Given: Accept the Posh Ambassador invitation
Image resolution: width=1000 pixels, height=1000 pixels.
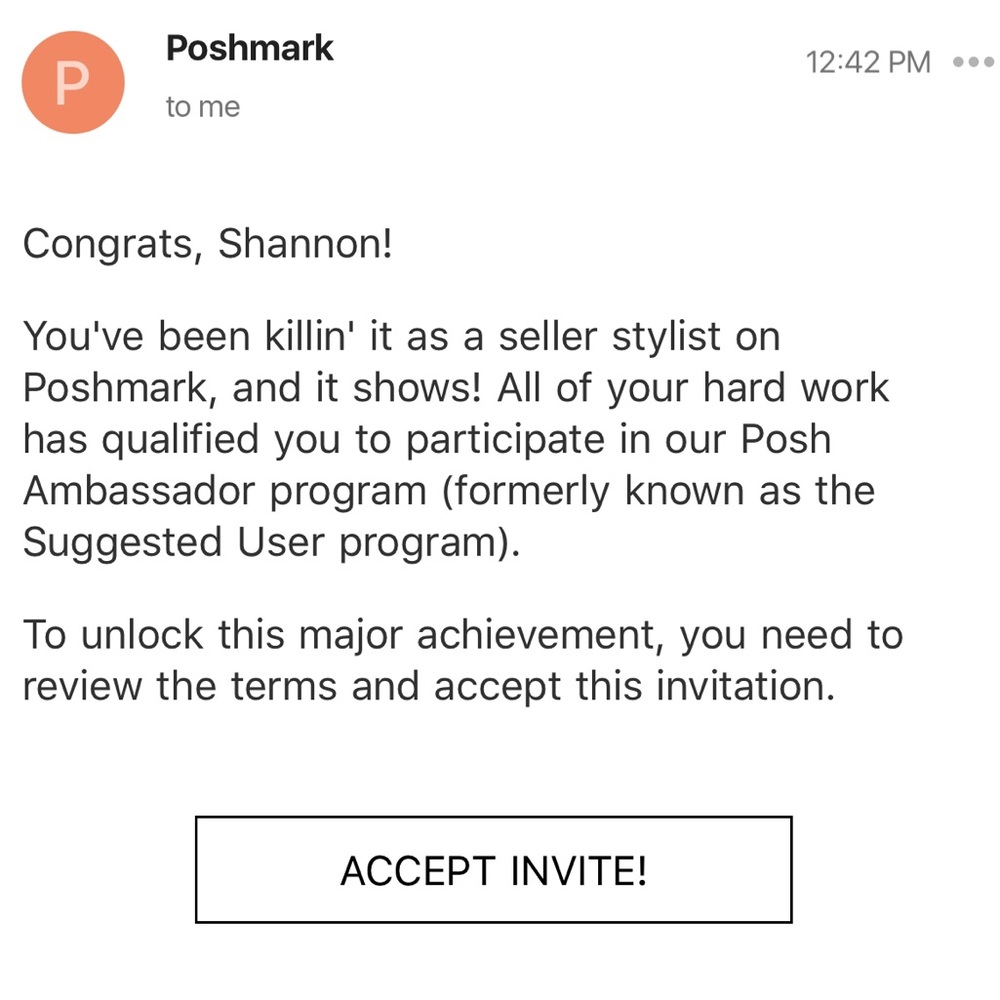Looking at the screenshot, I should tap(495, 870).
